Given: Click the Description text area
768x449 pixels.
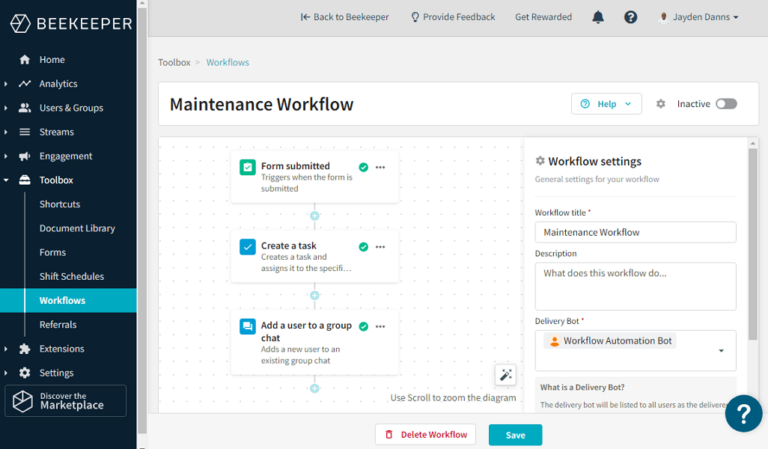Looking at the screenshot, I should [635, 286].
